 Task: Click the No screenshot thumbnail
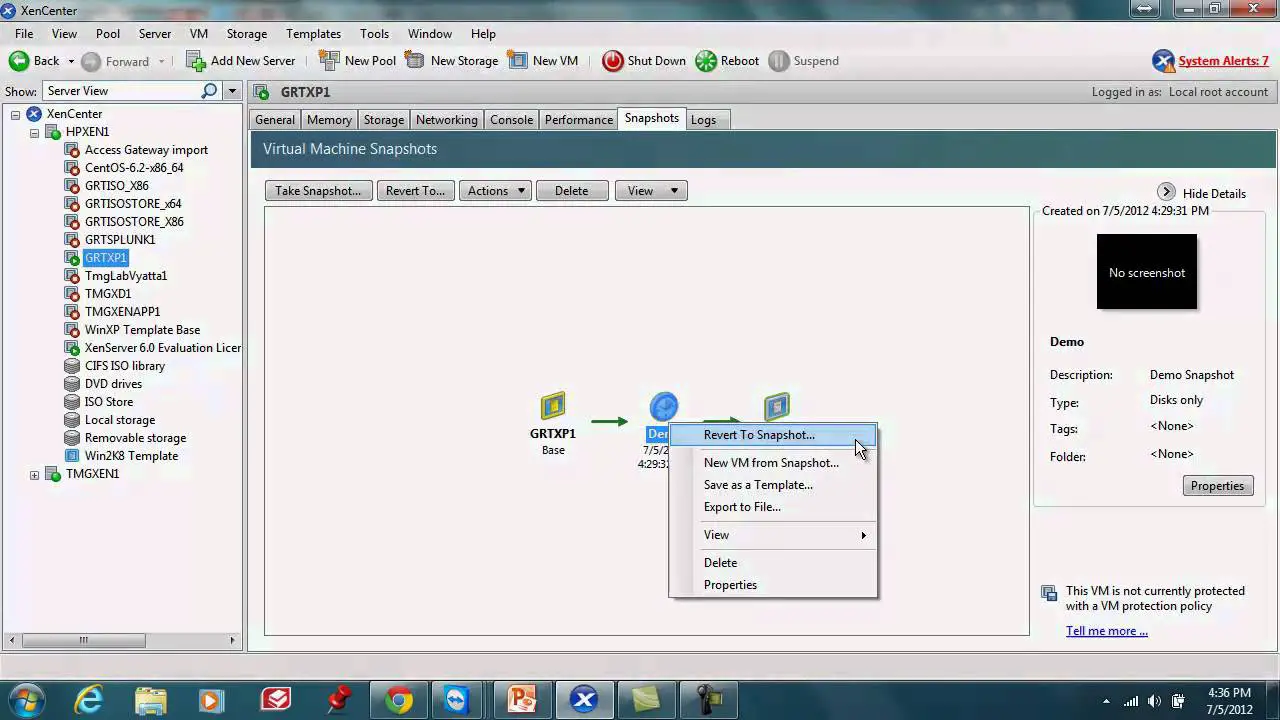[1146, 272]
